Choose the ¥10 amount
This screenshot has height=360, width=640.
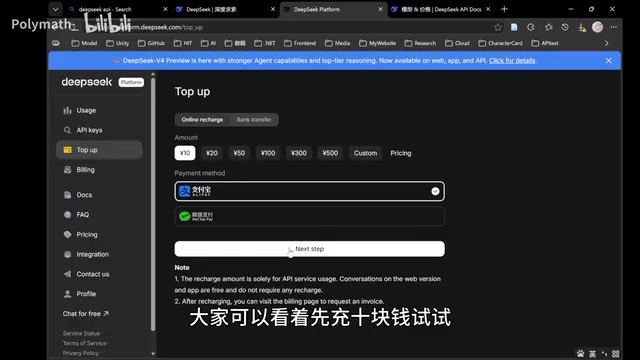click(185, 153)
